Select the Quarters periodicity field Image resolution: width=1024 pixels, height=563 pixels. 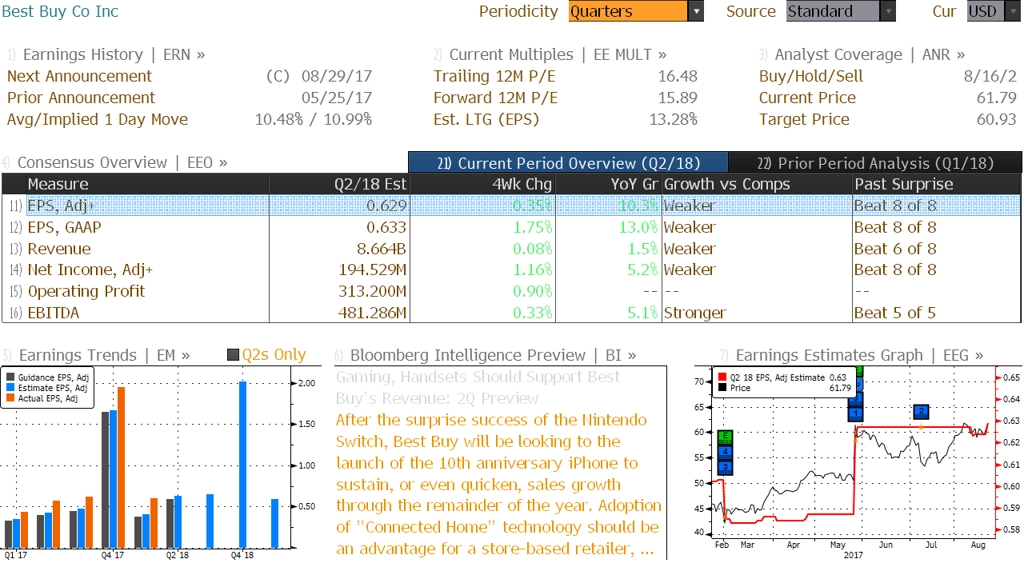628,11
